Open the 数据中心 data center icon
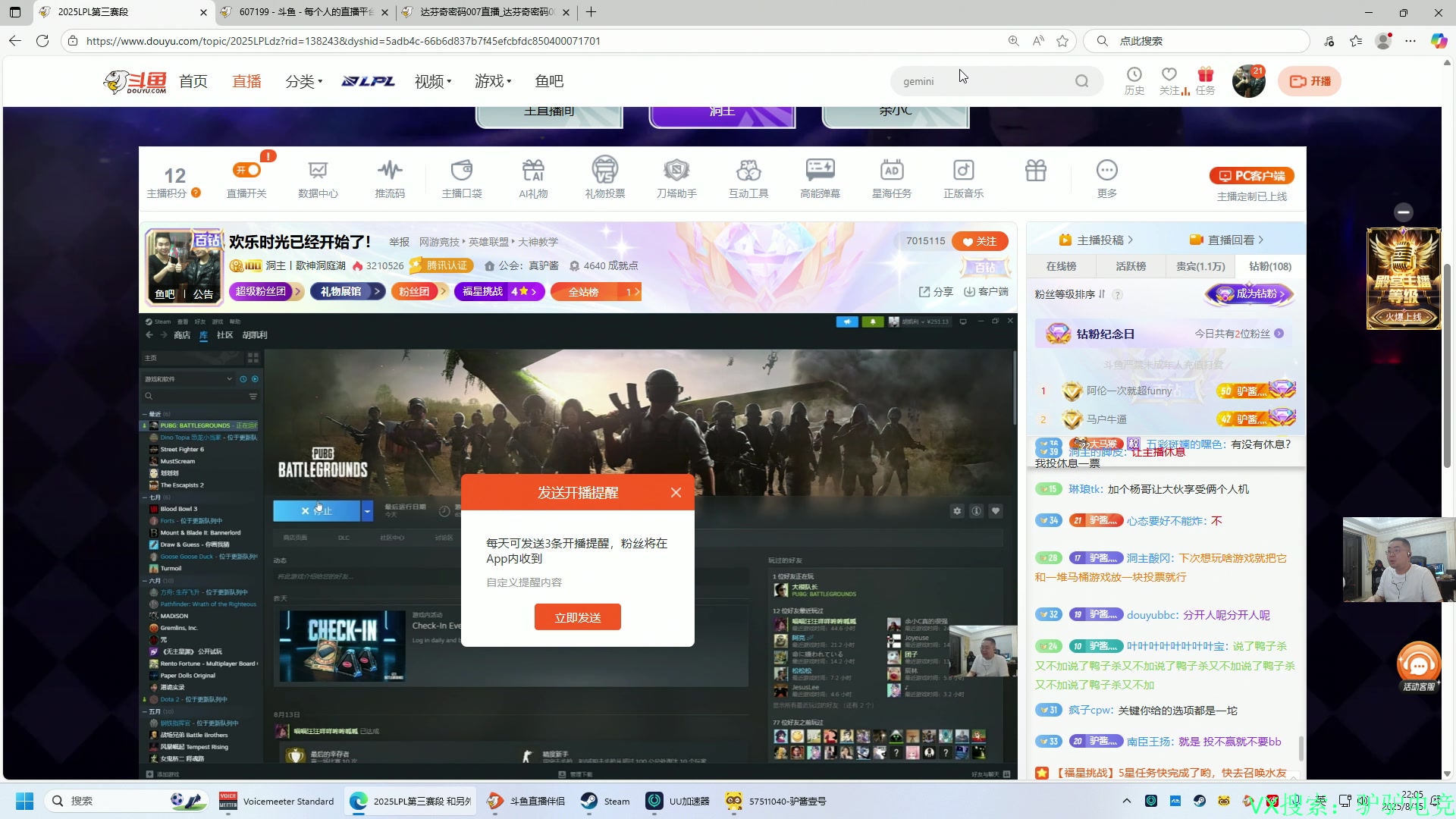Viewport: 1456px width, 819px height. (x=318, y=171)
